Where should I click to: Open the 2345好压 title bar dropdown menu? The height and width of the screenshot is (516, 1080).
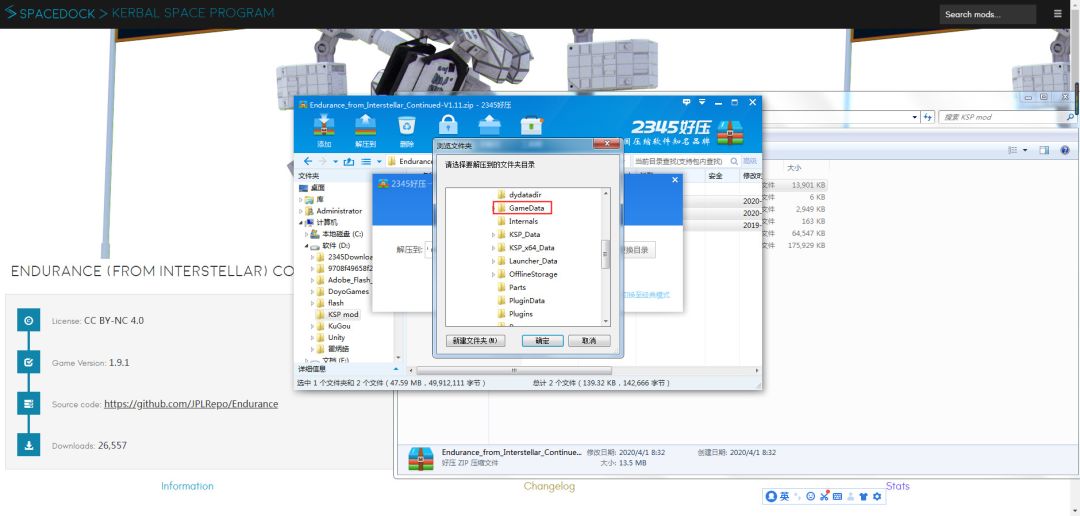click(702, 102)
